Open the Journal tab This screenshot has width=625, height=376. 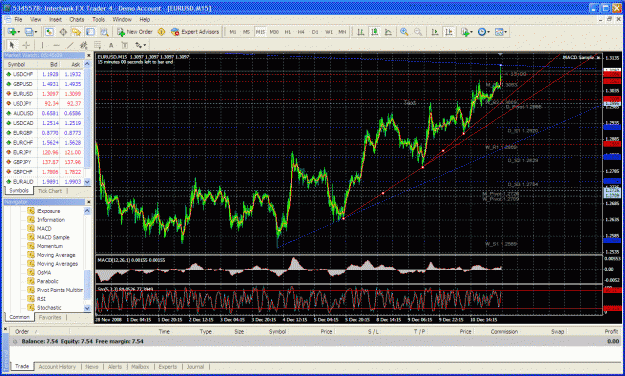pos(195,366)
